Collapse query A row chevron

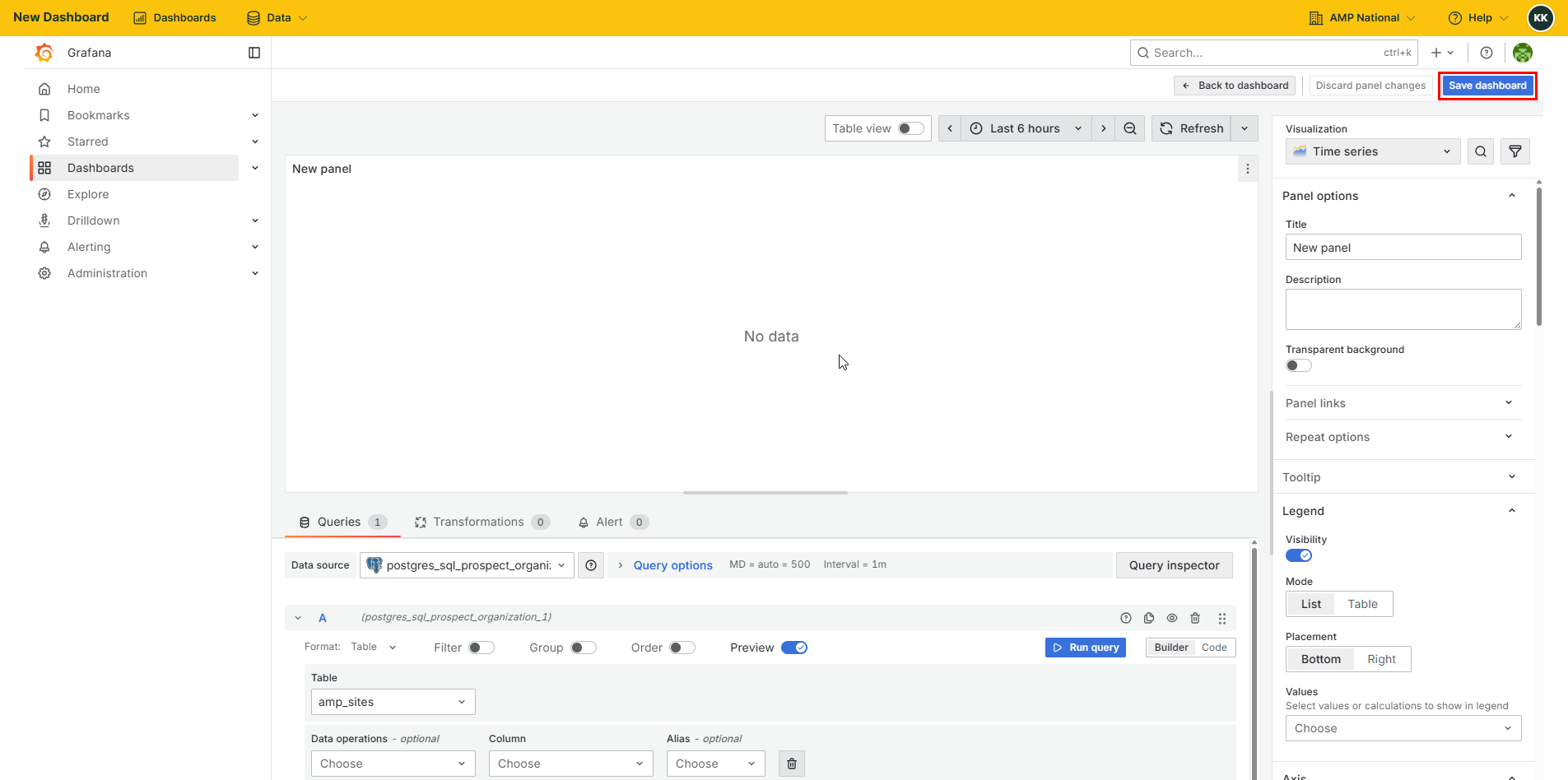(298, 618)
